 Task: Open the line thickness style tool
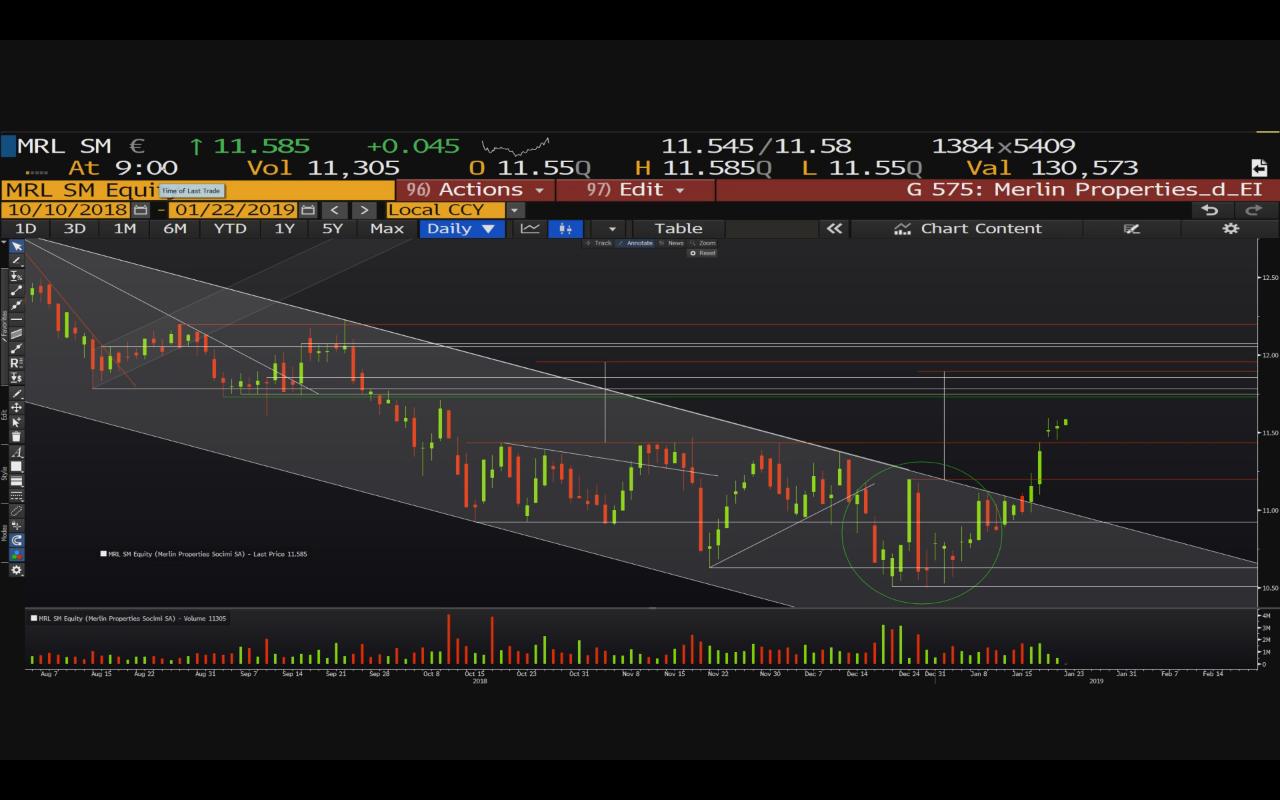click(x=16, y=481)
